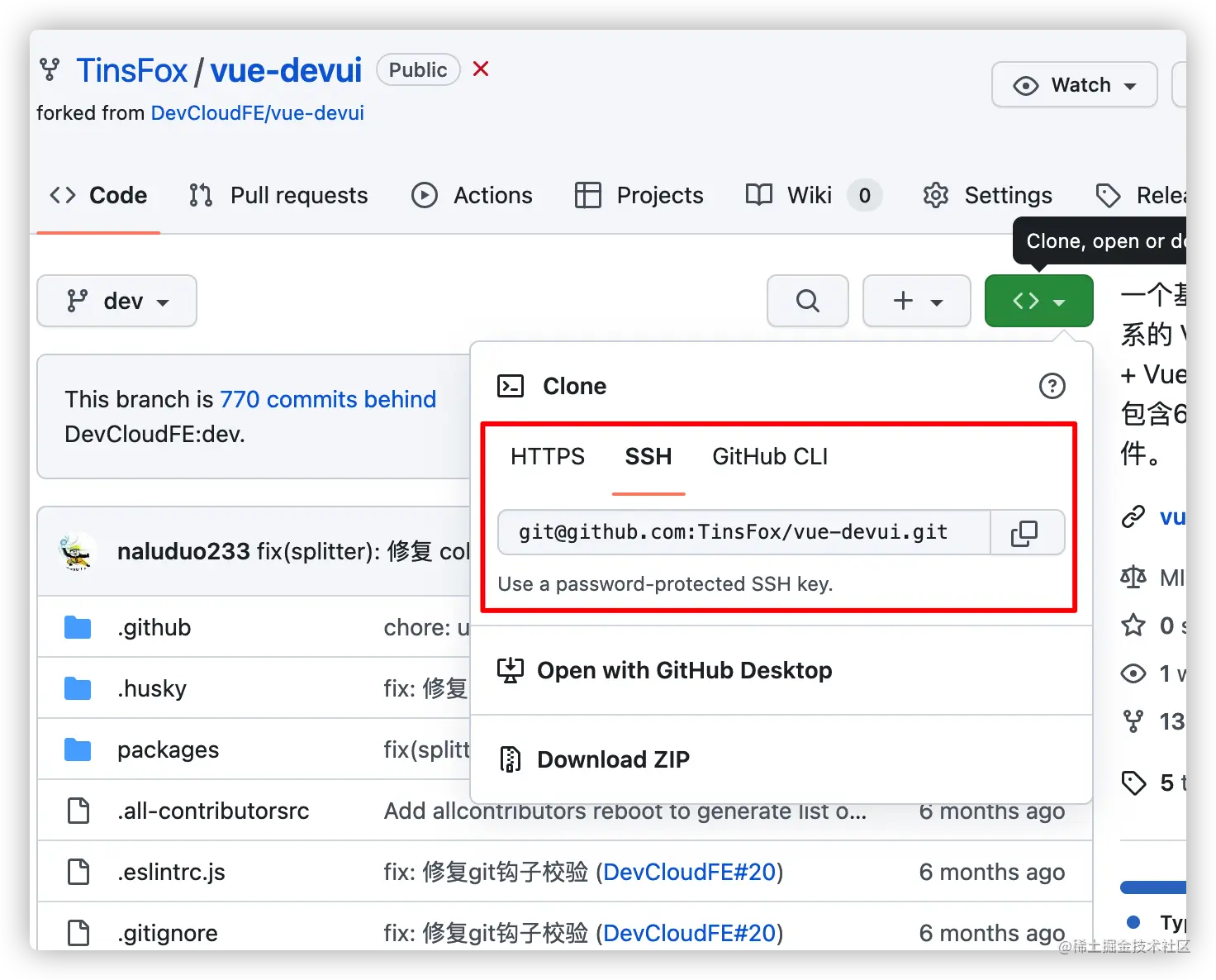
Task: Click the .github folder icon
Action: (x=78, y=627)
